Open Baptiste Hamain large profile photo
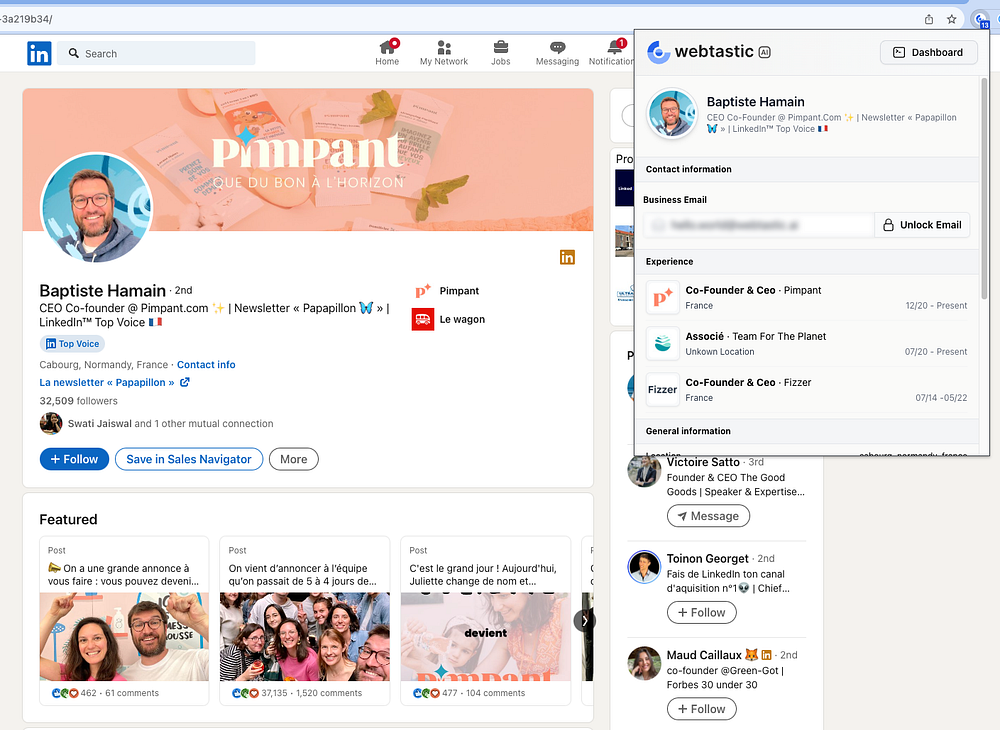Viewport: 1000px width, 730px height. [96, 207]
